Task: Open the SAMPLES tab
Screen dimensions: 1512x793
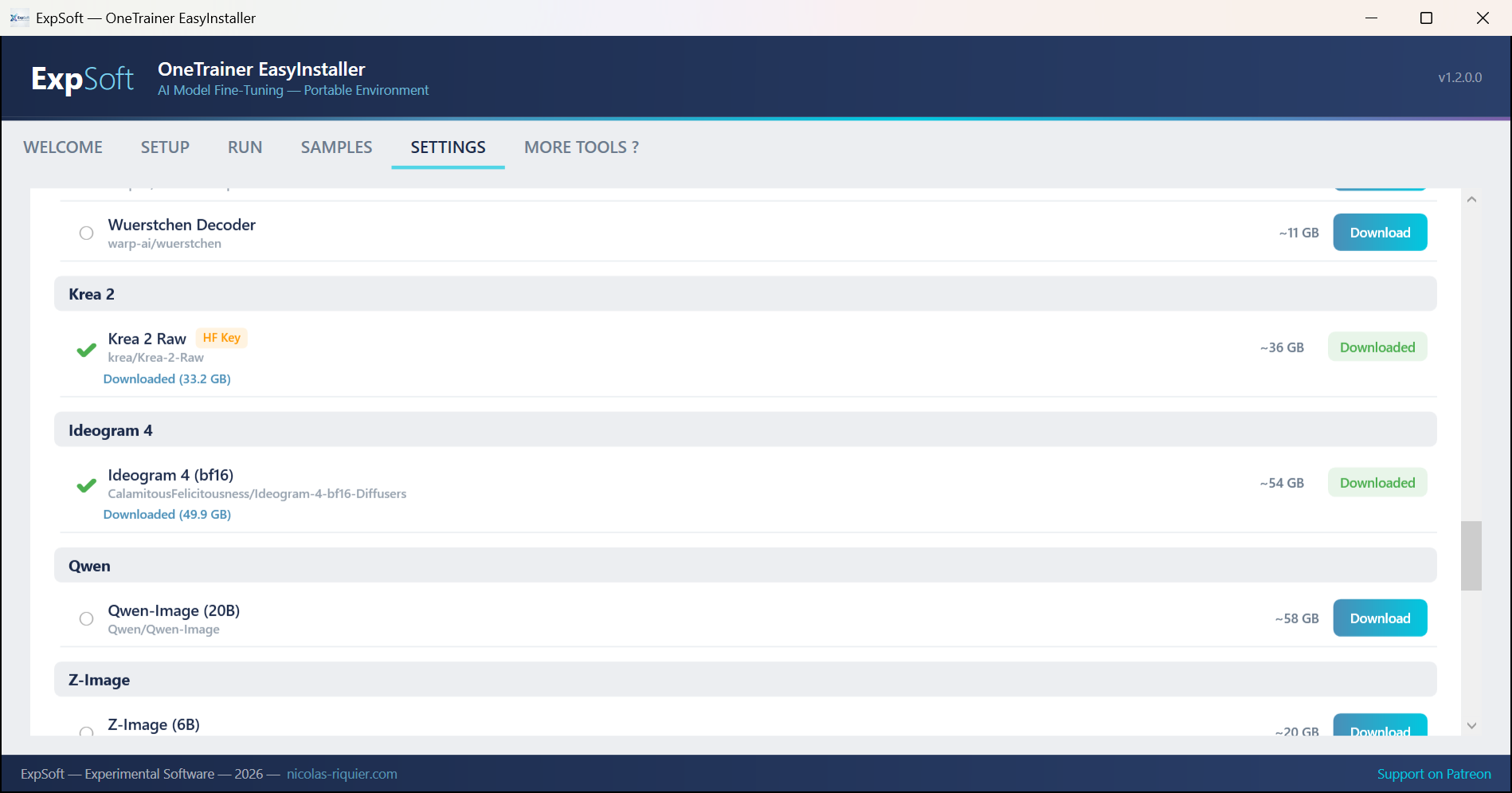Action: (x=336, y=147)
